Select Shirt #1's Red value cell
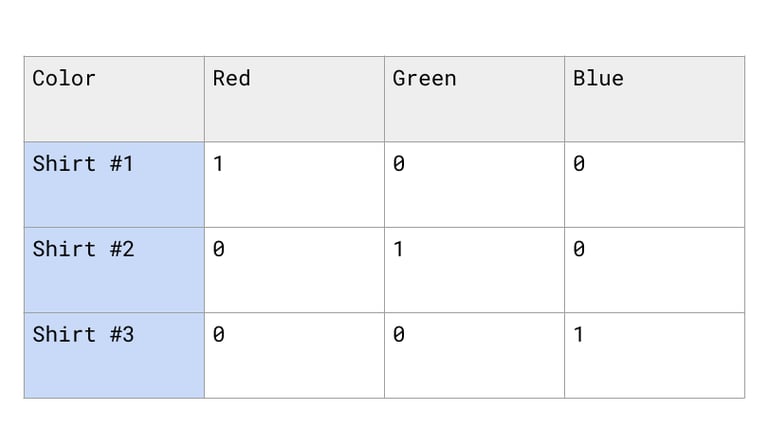This screenshot has height=448, width=768. click(x=294, y=185)
